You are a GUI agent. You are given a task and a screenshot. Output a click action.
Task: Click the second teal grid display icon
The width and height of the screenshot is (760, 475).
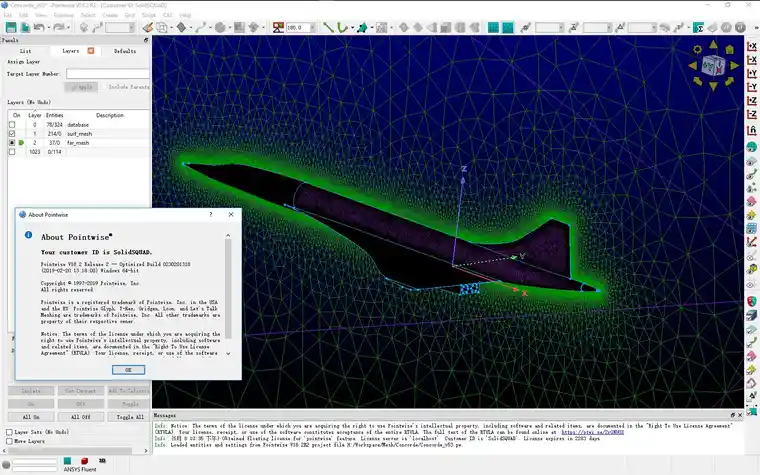tap(507, 27)
